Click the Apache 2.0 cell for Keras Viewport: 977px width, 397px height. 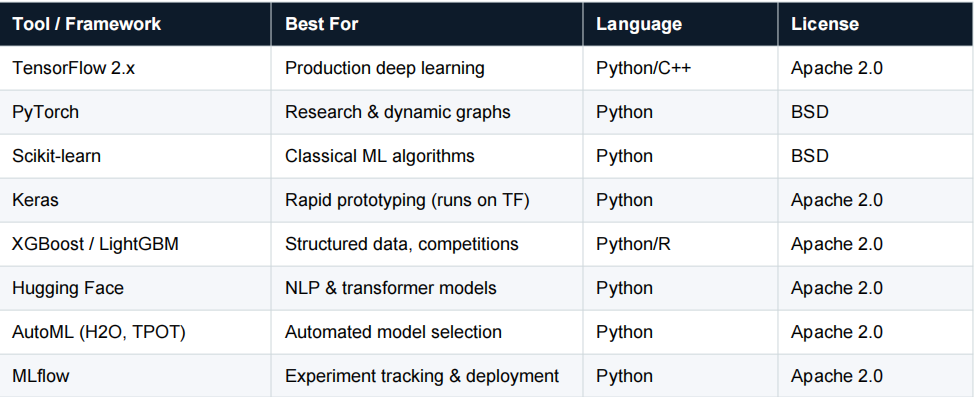click(x=875, y=200)
